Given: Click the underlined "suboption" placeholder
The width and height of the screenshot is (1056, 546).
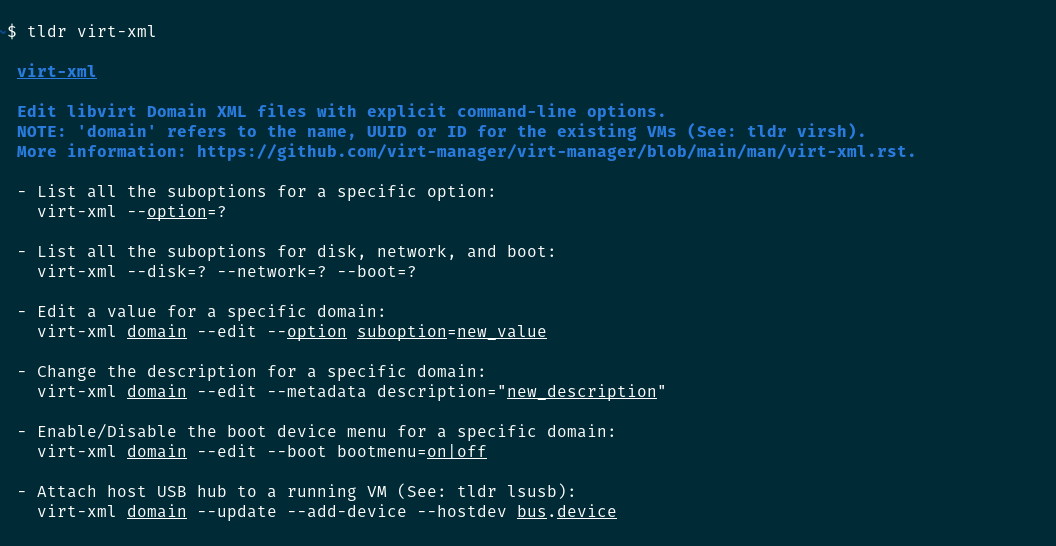Looking at the screenshot, I should pos(401,332).
